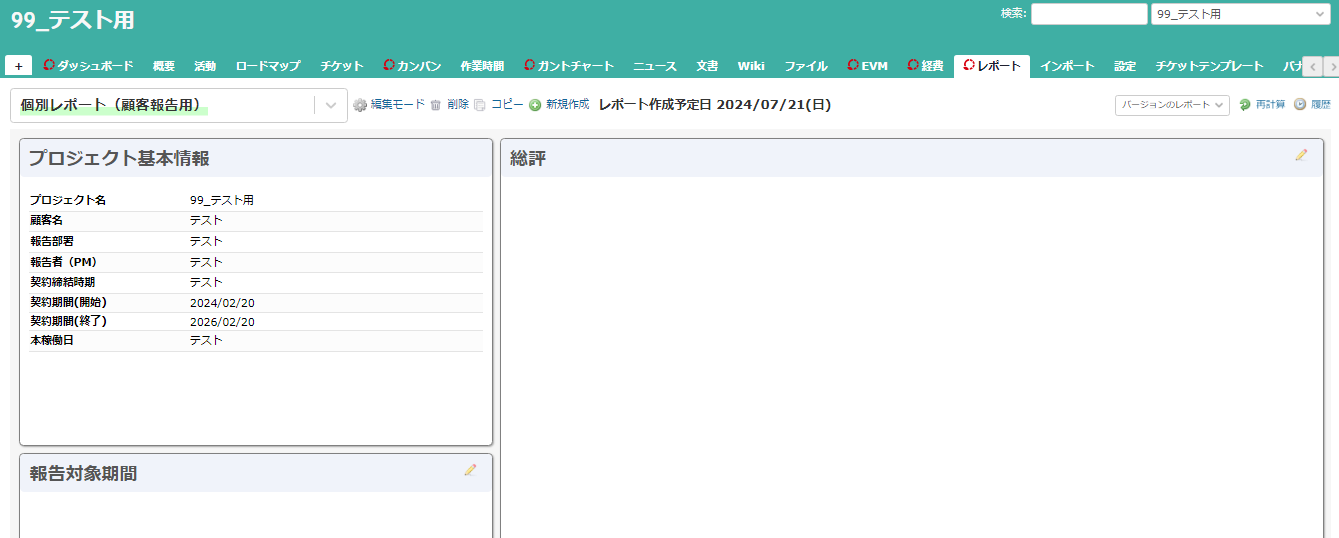Screen dimensions: 1339x538
Task: Select the チケット tab
Action: (x=342, y=66)
